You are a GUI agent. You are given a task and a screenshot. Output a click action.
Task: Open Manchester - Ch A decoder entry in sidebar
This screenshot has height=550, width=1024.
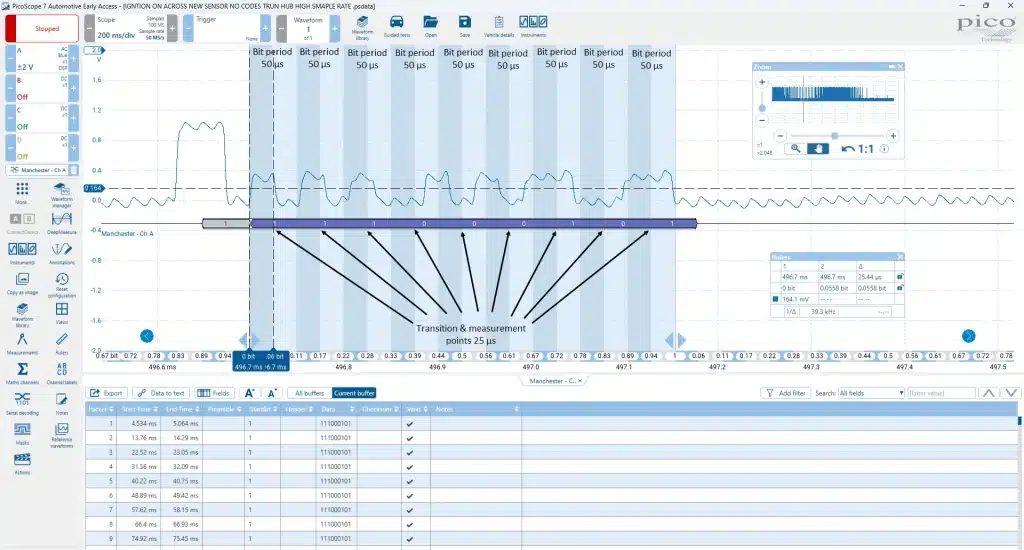point(38,170)
